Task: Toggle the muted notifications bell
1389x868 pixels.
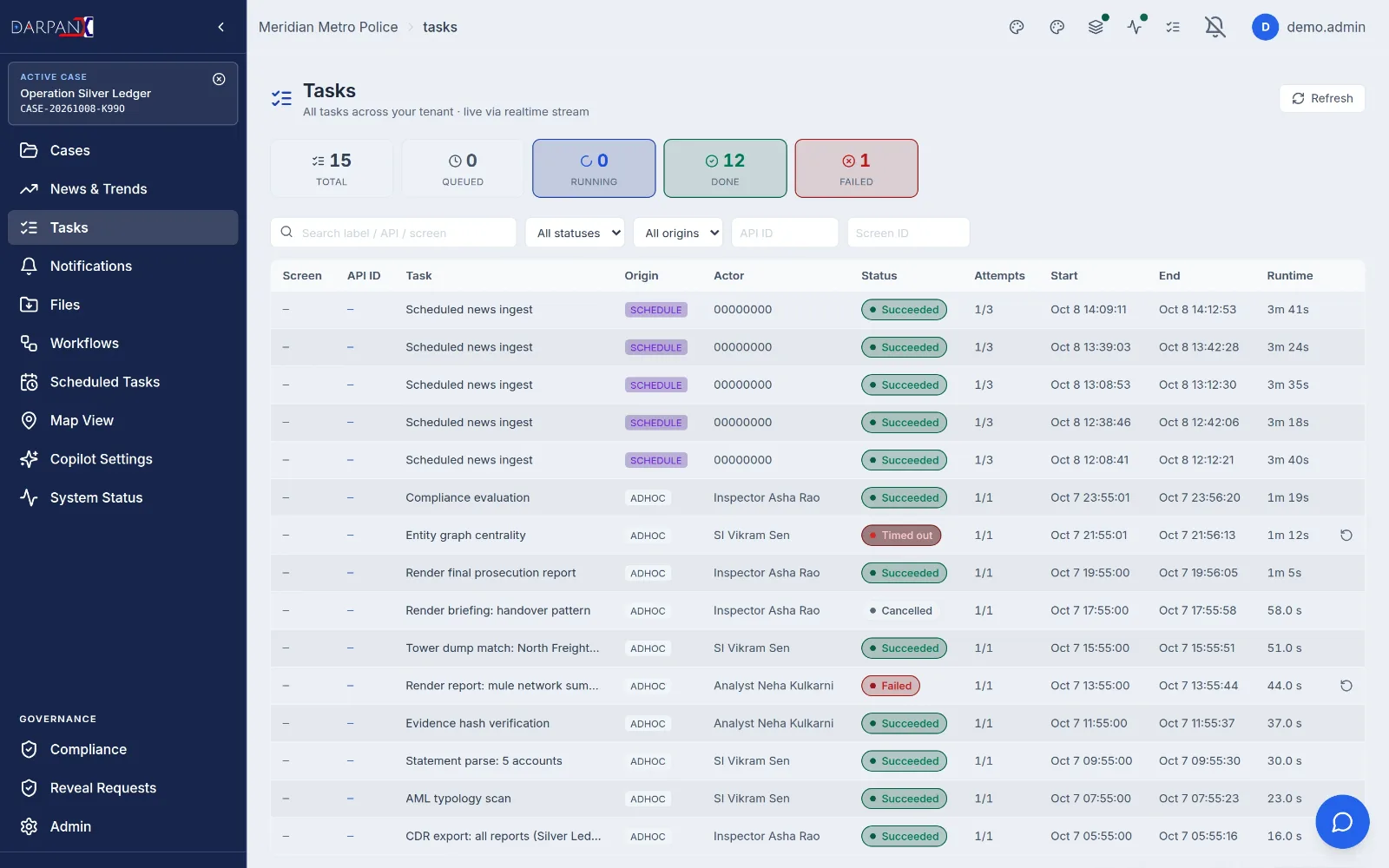Action: tap(1215, 27)
